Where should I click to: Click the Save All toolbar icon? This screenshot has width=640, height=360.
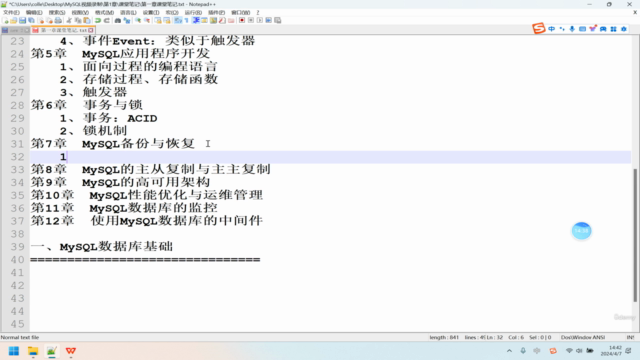31,20
